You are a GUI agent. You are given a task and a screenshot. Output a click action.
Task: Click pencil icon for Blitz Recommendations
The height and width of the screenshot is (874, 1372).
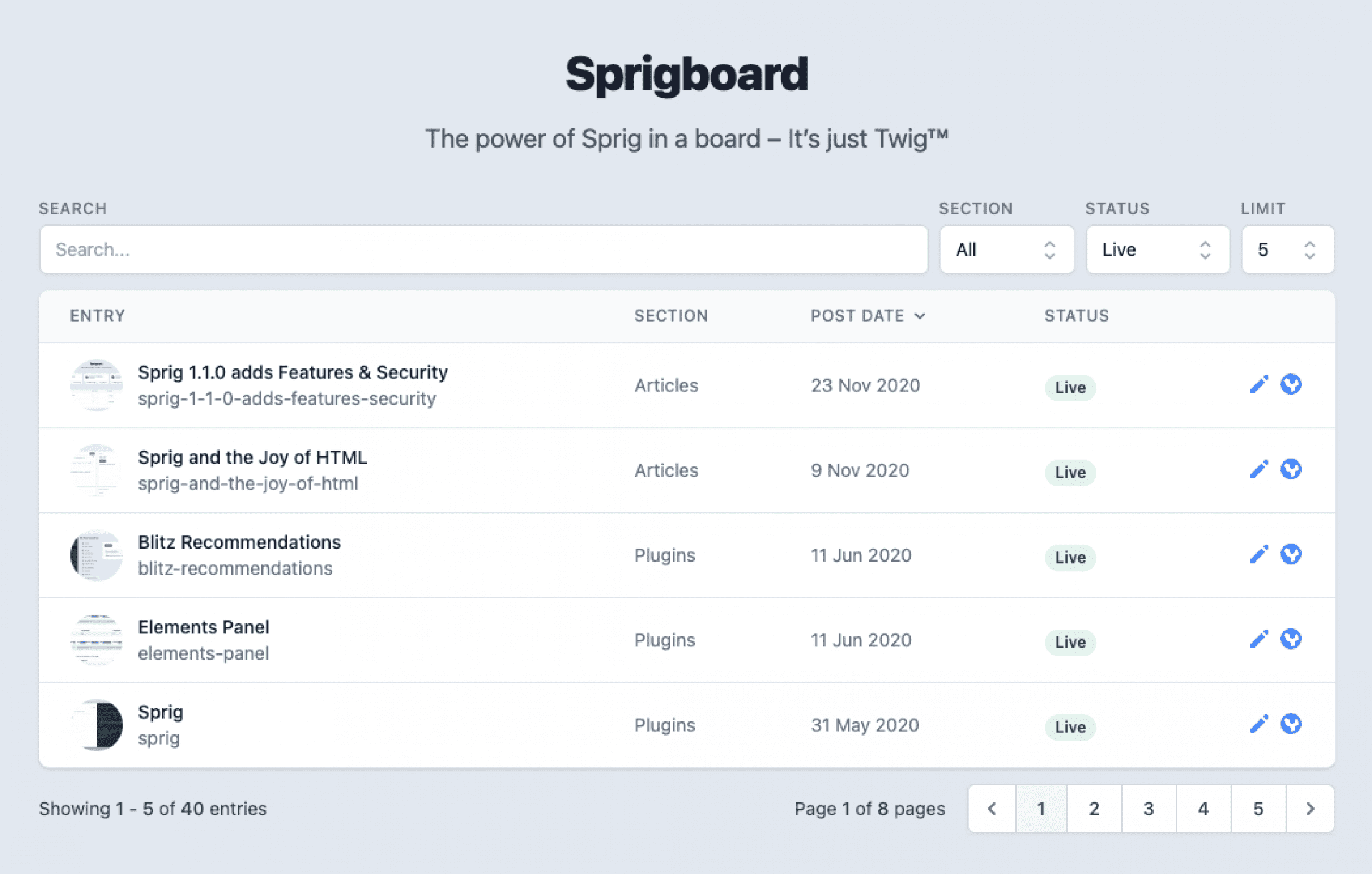coord(1259,554)
